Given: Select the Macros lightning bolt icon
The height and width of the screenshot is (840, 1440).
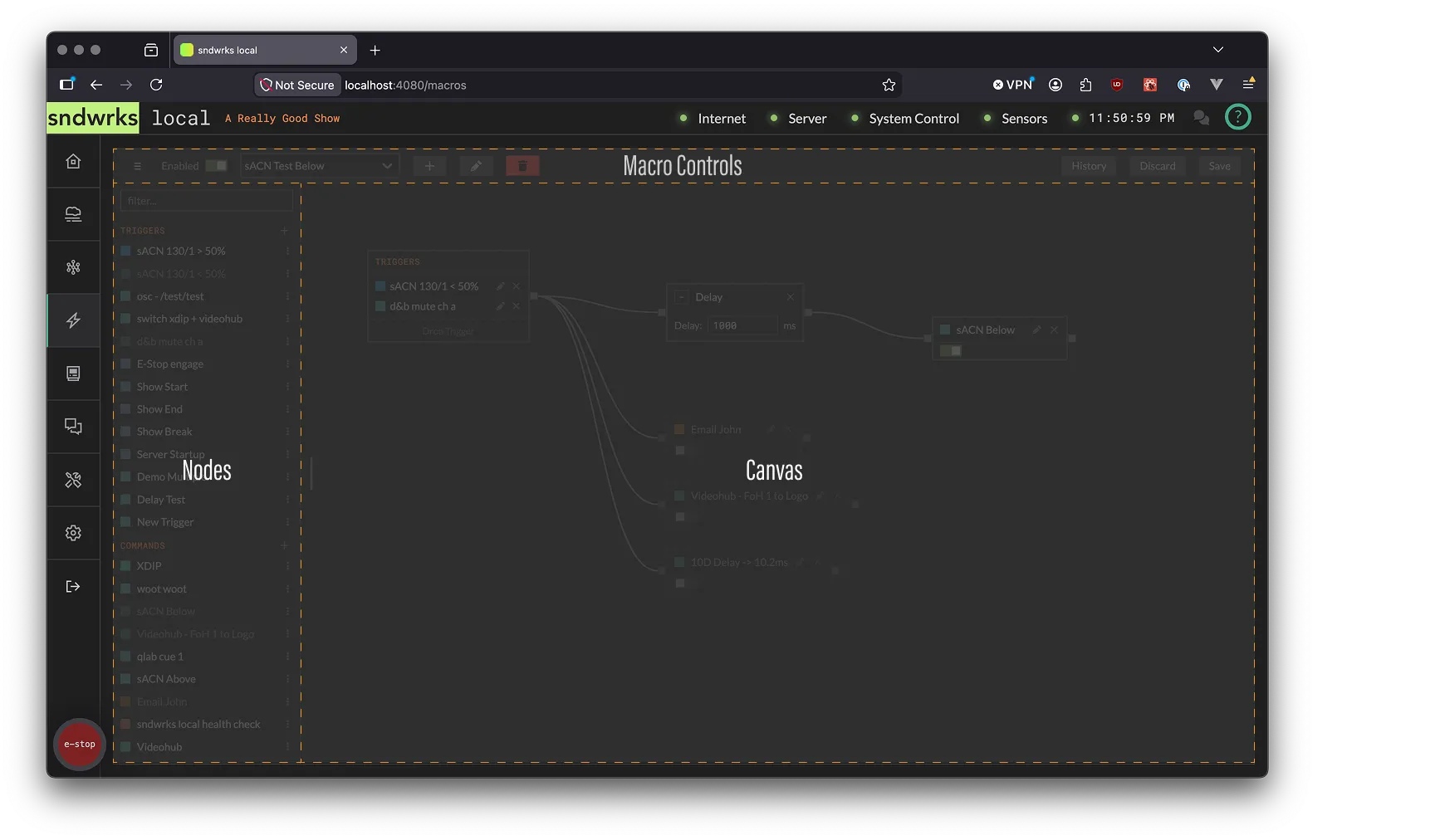Looking at the screenshot, I should click(73, 320).
